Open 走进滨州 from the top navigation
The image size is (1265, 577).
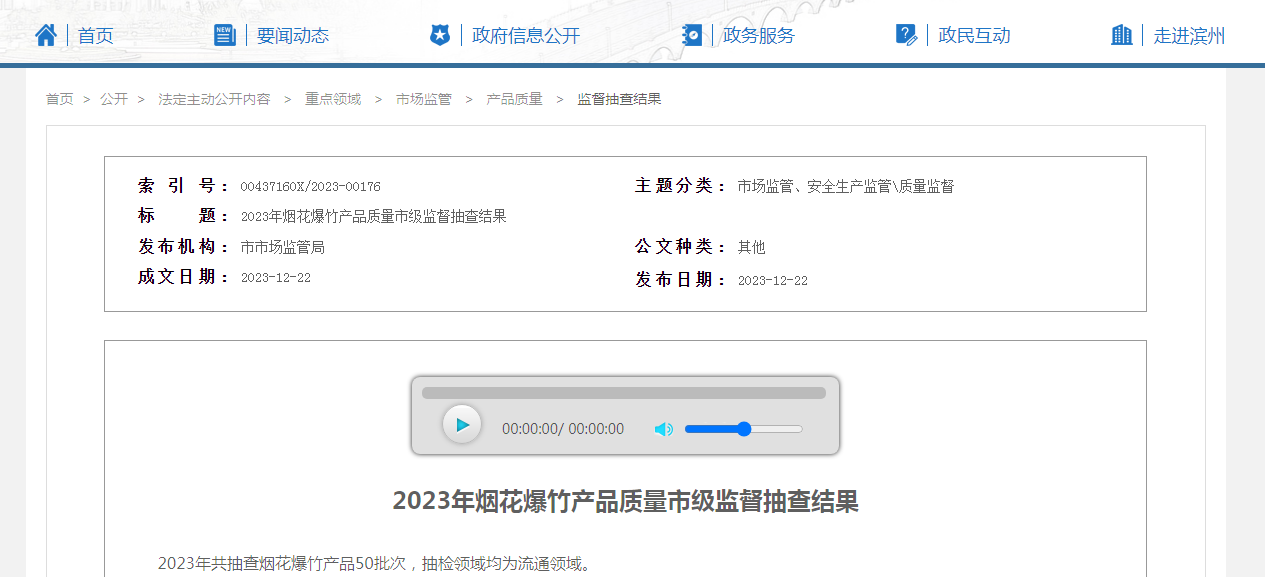pos(1189,36)
